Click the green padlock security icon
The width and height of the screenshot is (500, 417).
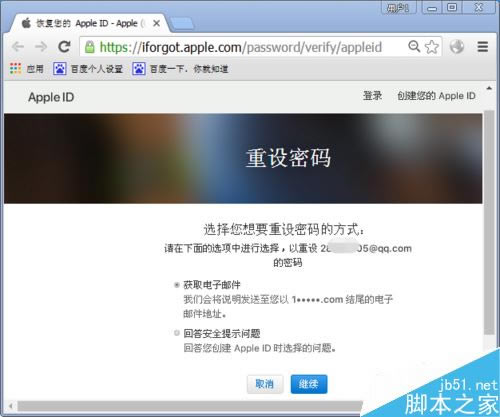click(x=89, y=47)
